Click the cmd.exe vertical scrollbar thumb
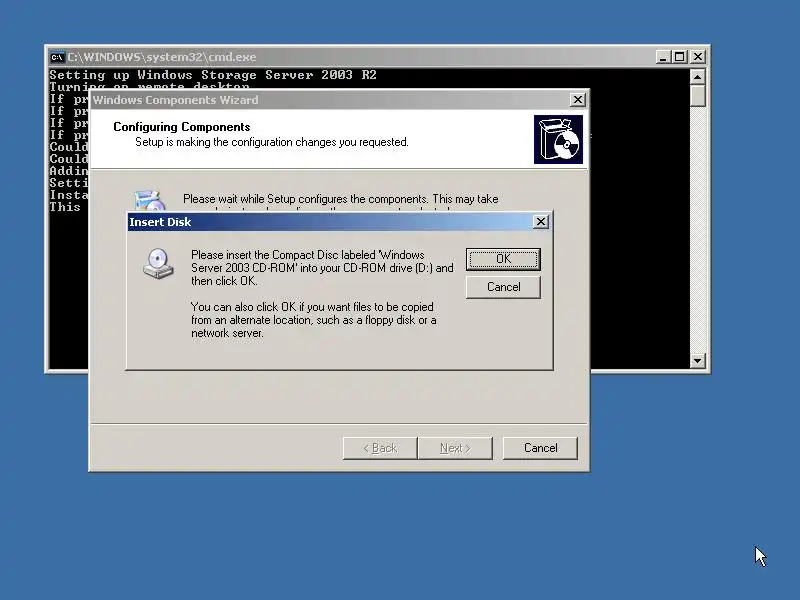Image resolution: width=800 pixels, height=600 pixels. (697, 96)
